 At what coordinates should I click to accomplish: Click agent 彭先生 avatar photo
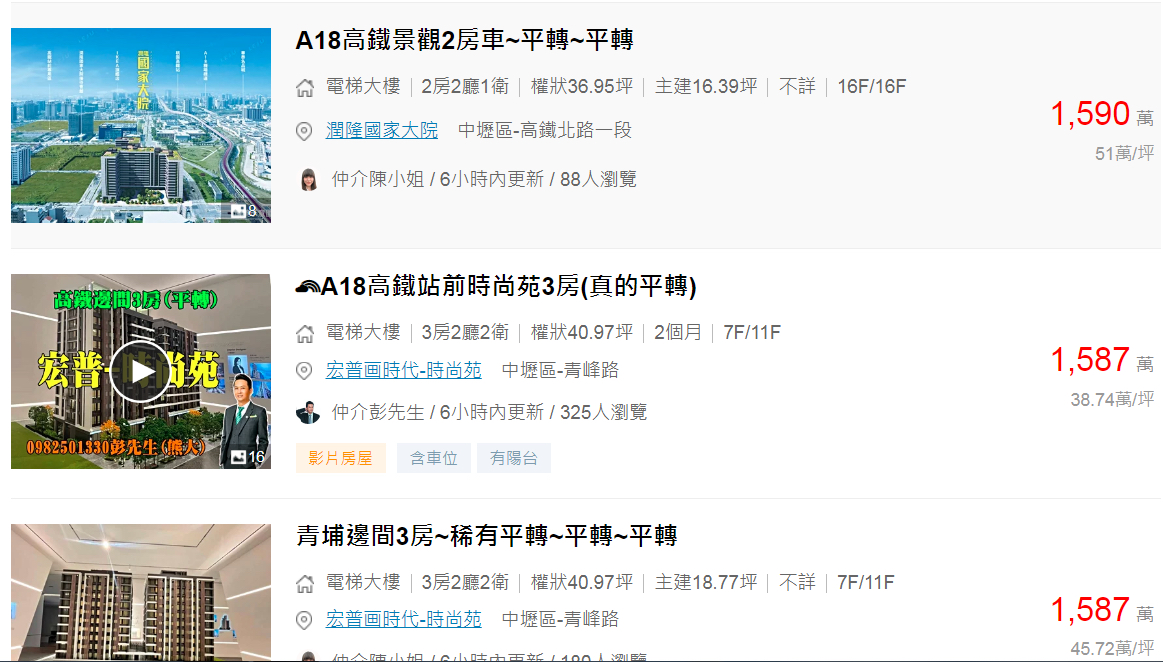(308, 412)
